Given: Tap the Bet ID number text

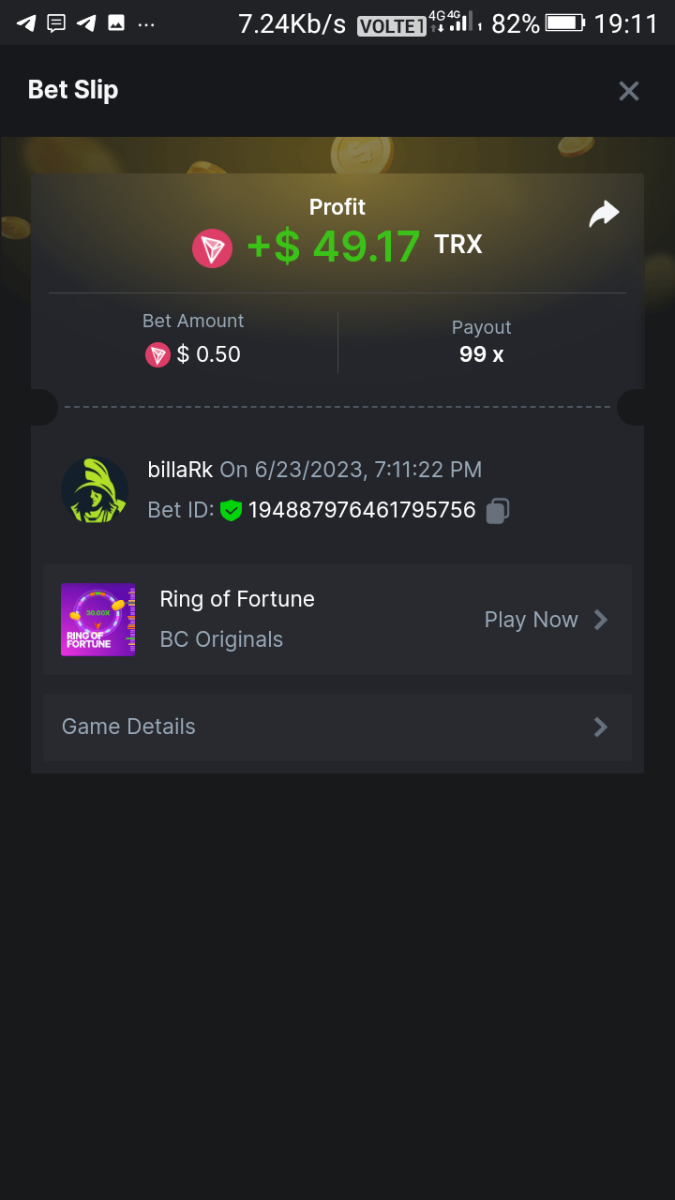Looking at the screenshot, I should [x=361, y=510].
